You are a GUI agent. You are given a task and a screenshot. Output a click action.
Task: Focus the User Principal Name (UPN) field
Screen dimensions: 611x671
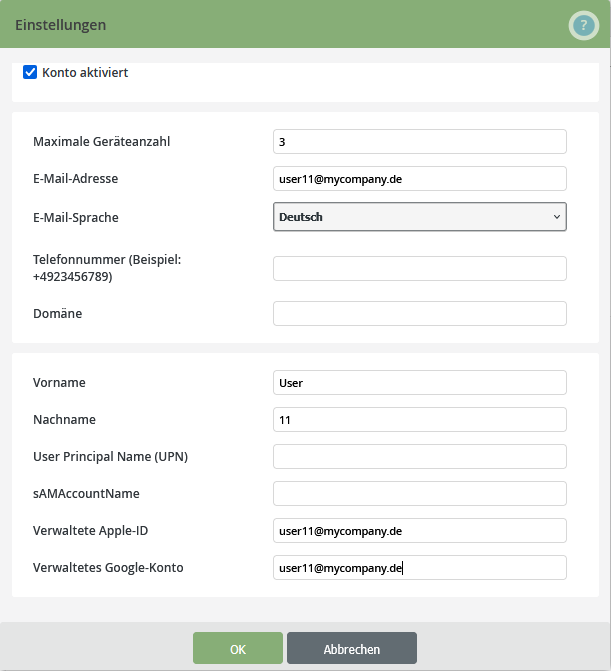click(x=420, y=457)
